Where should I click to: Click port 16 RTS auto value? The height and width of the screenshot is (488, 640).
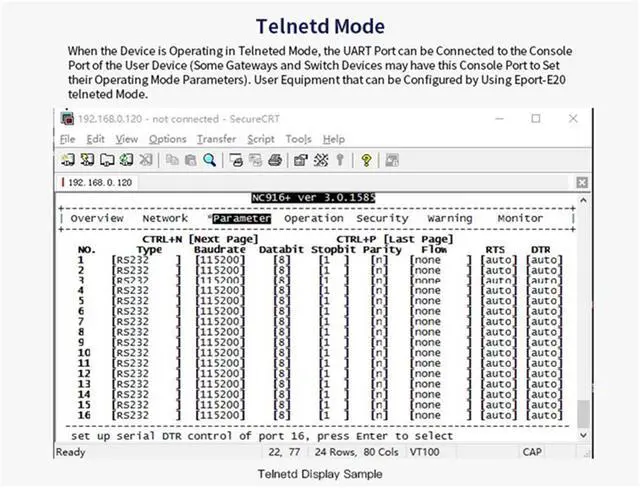[498, 415]
